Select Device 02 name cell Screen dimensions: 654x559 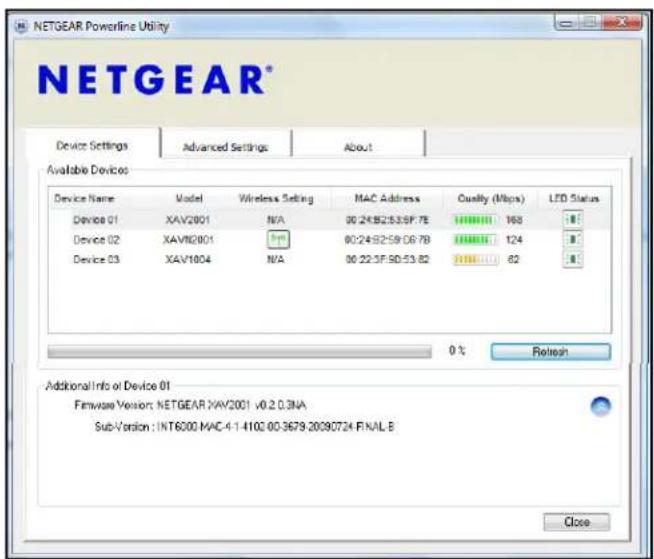(96, 240)
